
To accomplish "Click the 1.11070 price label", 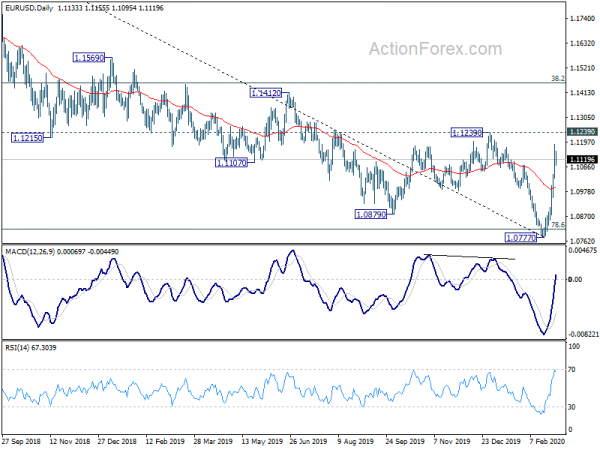I will tap(231, 163).
